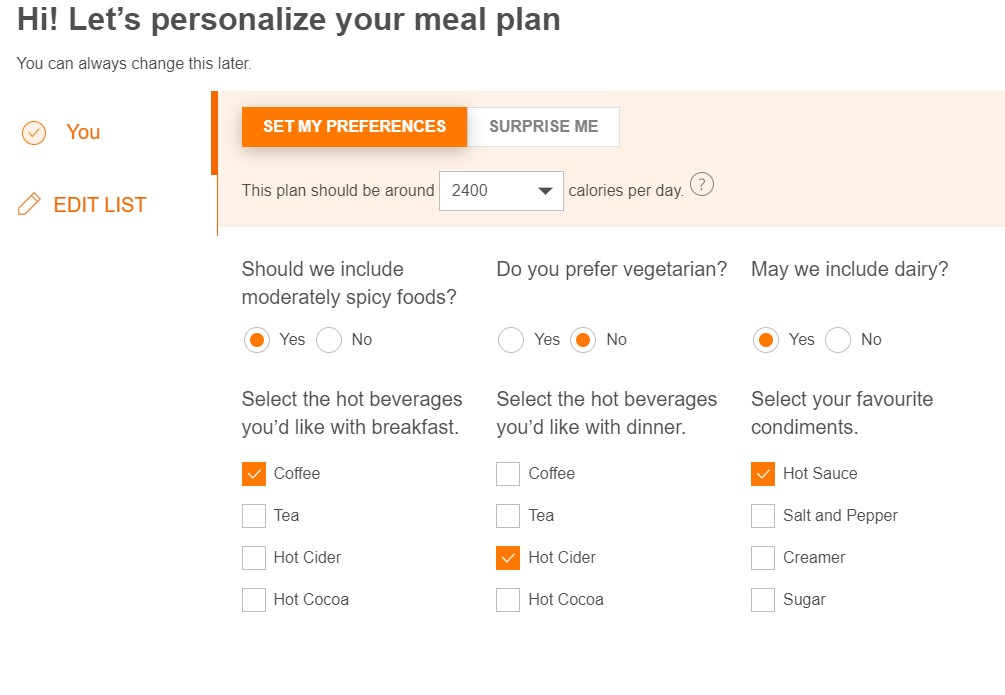Viewport: 1005px width, 695px height.
Task: Select the SET MY PREFERENCES tab
Action: (354, 127)
